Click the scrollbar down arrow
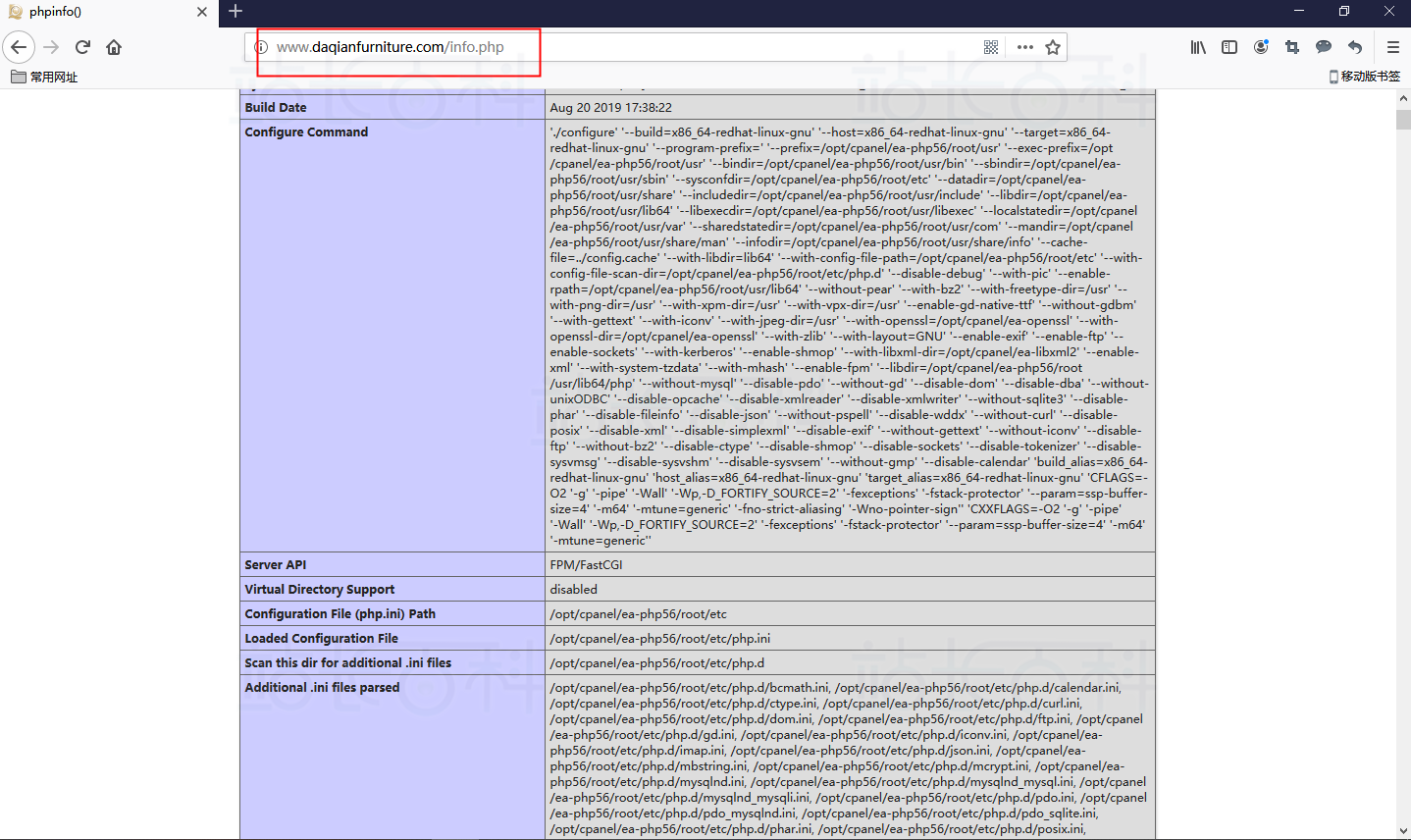Image resolution: width=1411 pixels, height=840 pixels. pyautogui.click(x=1402, y=831)
